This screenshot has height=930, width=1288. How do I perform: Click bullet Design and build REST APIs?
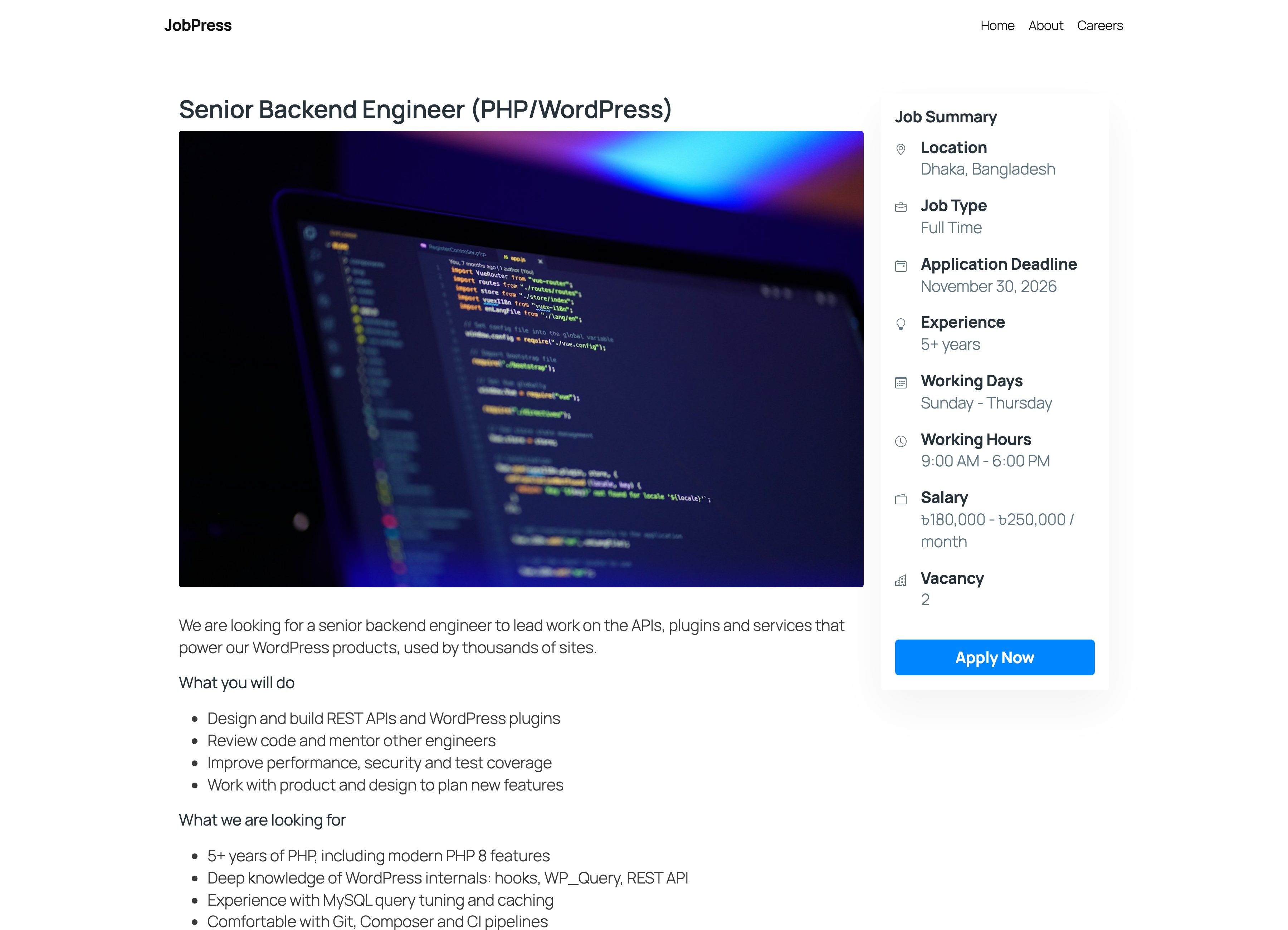click(383, 718)
